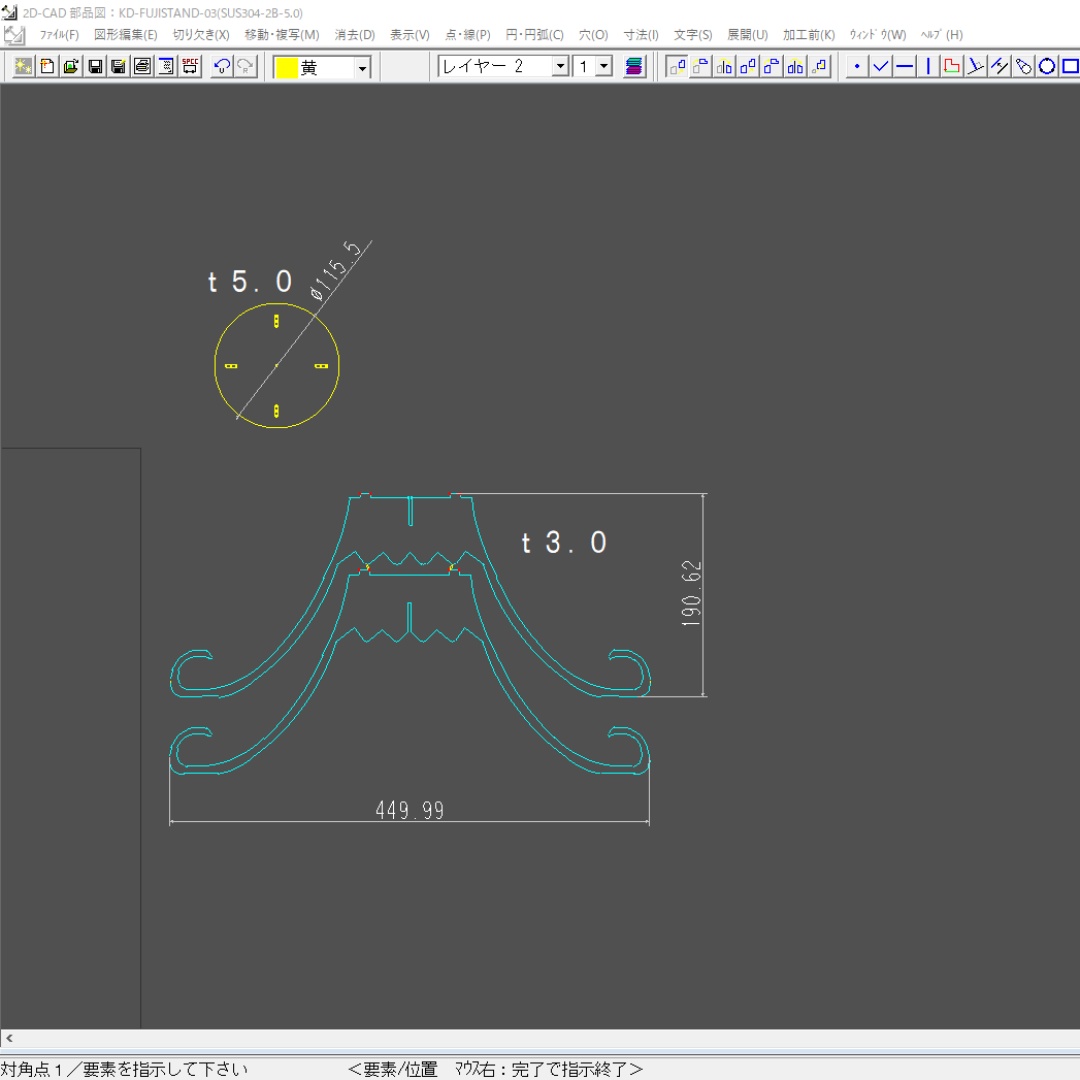The width and height of the screenshot is (1080, 1080).
Task: Open the 文字(S) menu
Action: tap(693, 34)
